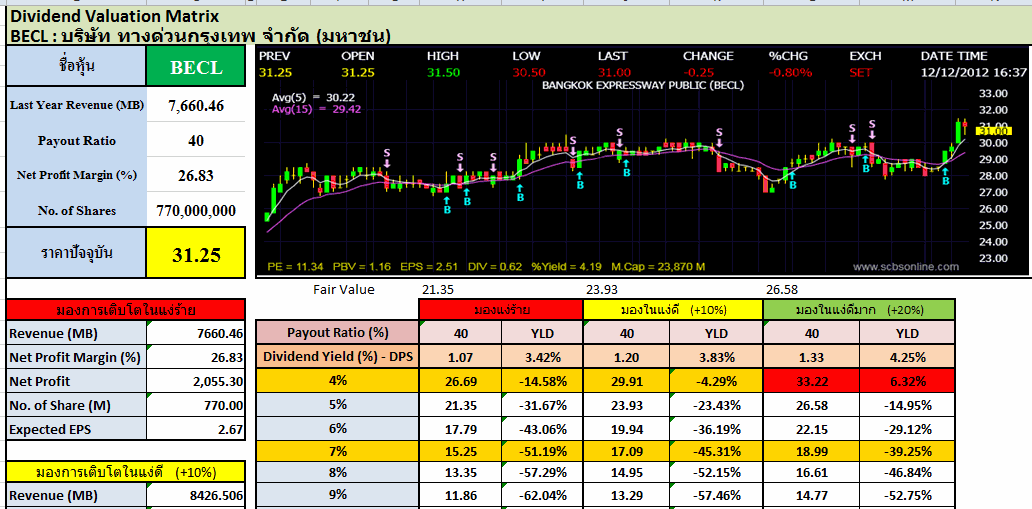
Task: Select the price 29.91 in the 4% row
Action: [626, 381]
